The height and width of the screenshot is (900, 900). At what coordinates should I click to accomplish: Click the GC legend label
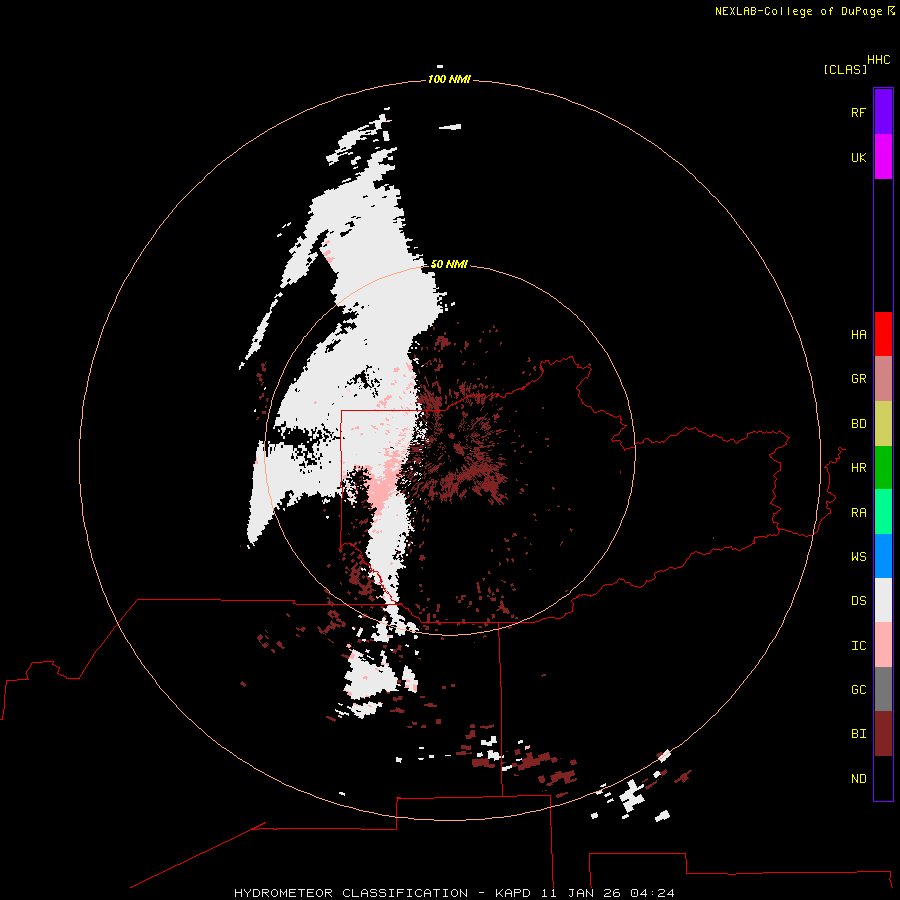point(859,690)
